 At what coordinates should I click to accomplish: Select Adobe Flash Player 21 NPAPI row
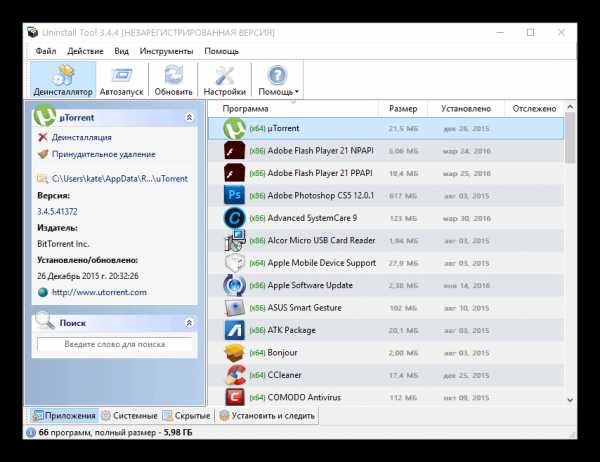386,151
